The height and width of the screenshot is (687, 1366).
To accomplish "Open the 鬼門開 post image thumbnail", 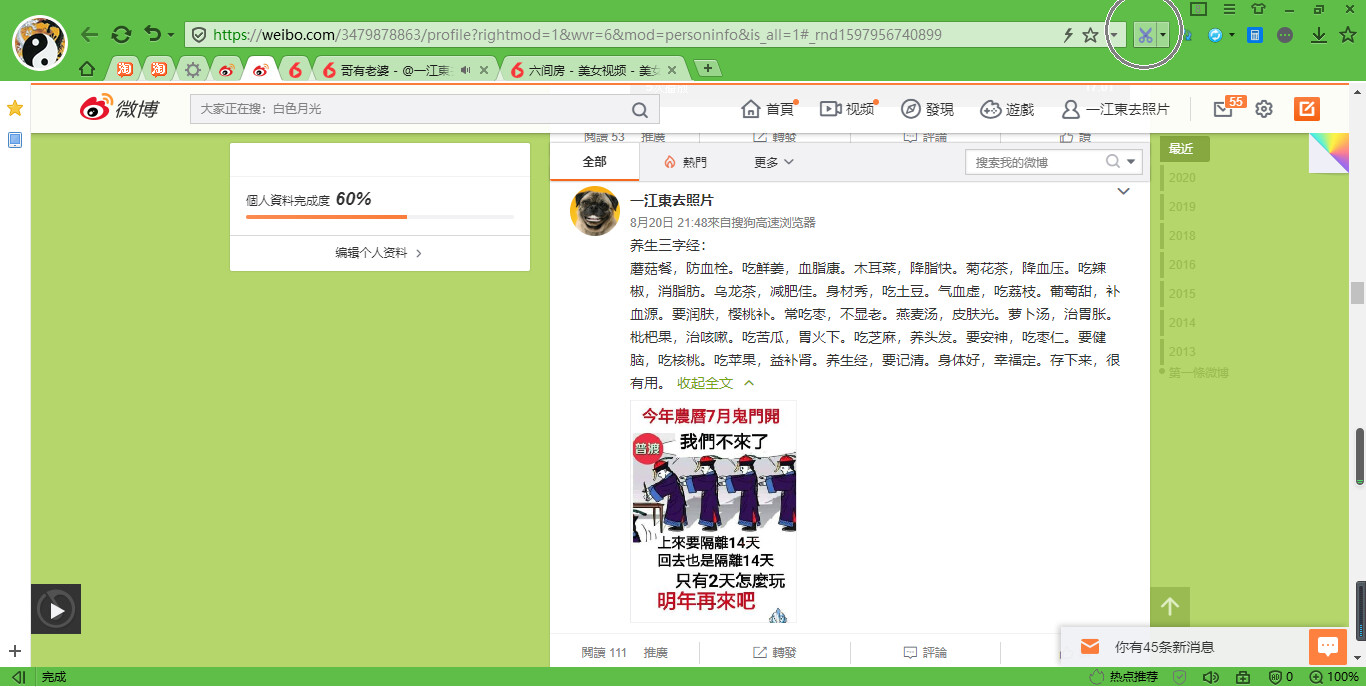I will [713, 511].
